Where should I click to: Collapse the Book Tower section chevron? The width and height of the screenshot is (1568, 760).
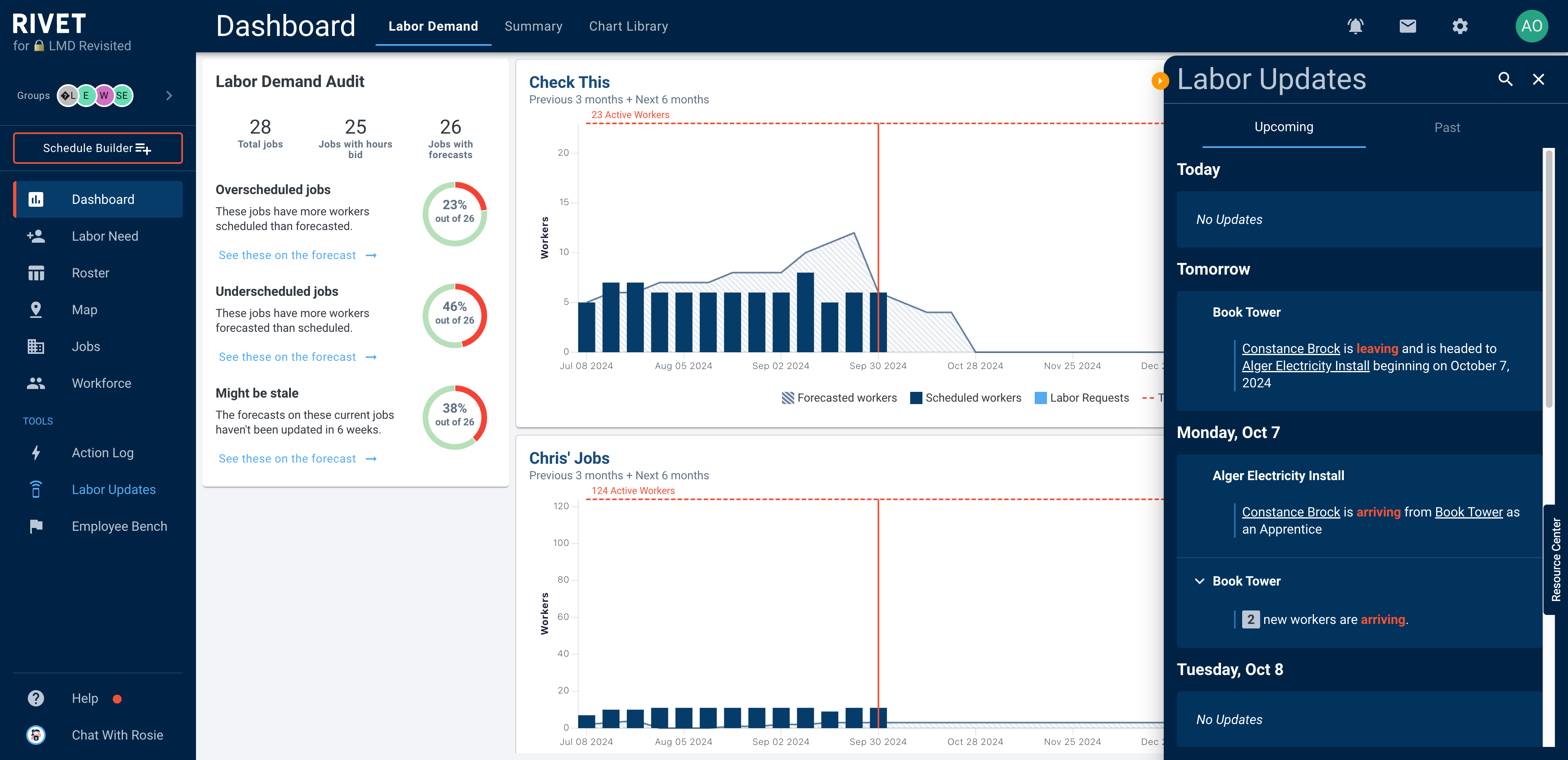tap(1199, 581)
